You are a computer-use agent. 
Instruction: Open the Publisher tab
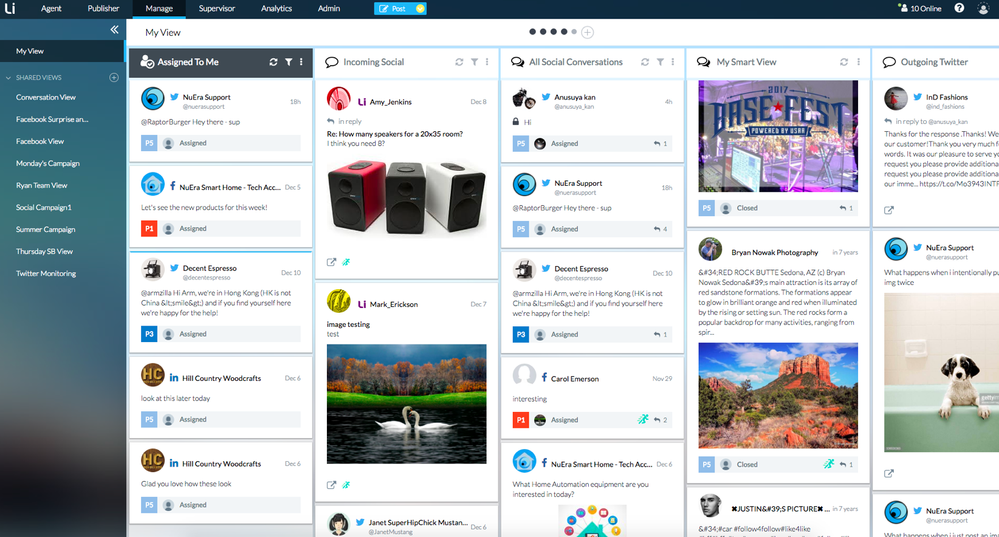[x=103, y=8]
